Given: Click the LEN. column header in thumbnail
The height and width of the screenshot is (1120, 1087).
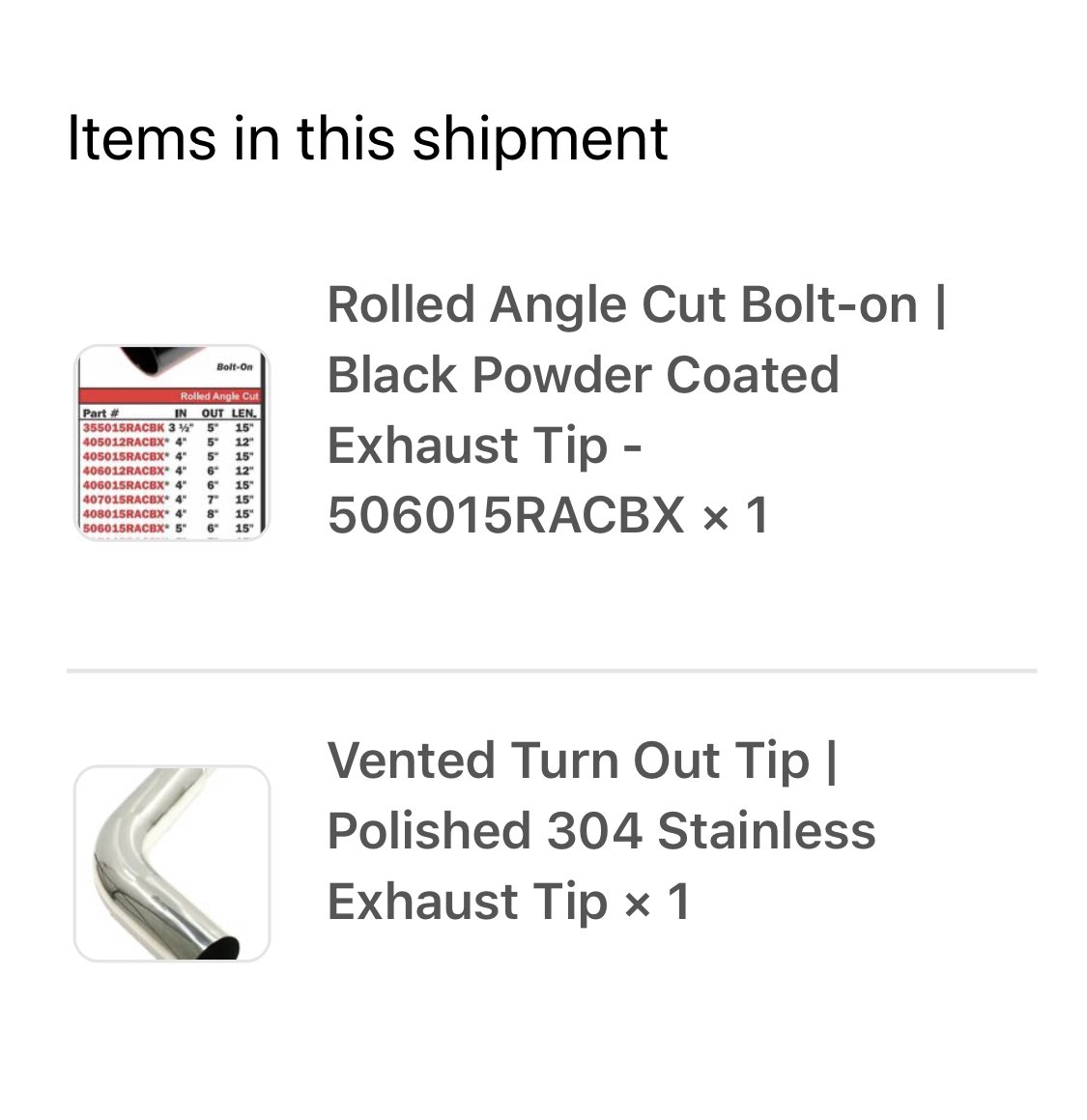Looking at the screenshot, I should tap(243, 413).
